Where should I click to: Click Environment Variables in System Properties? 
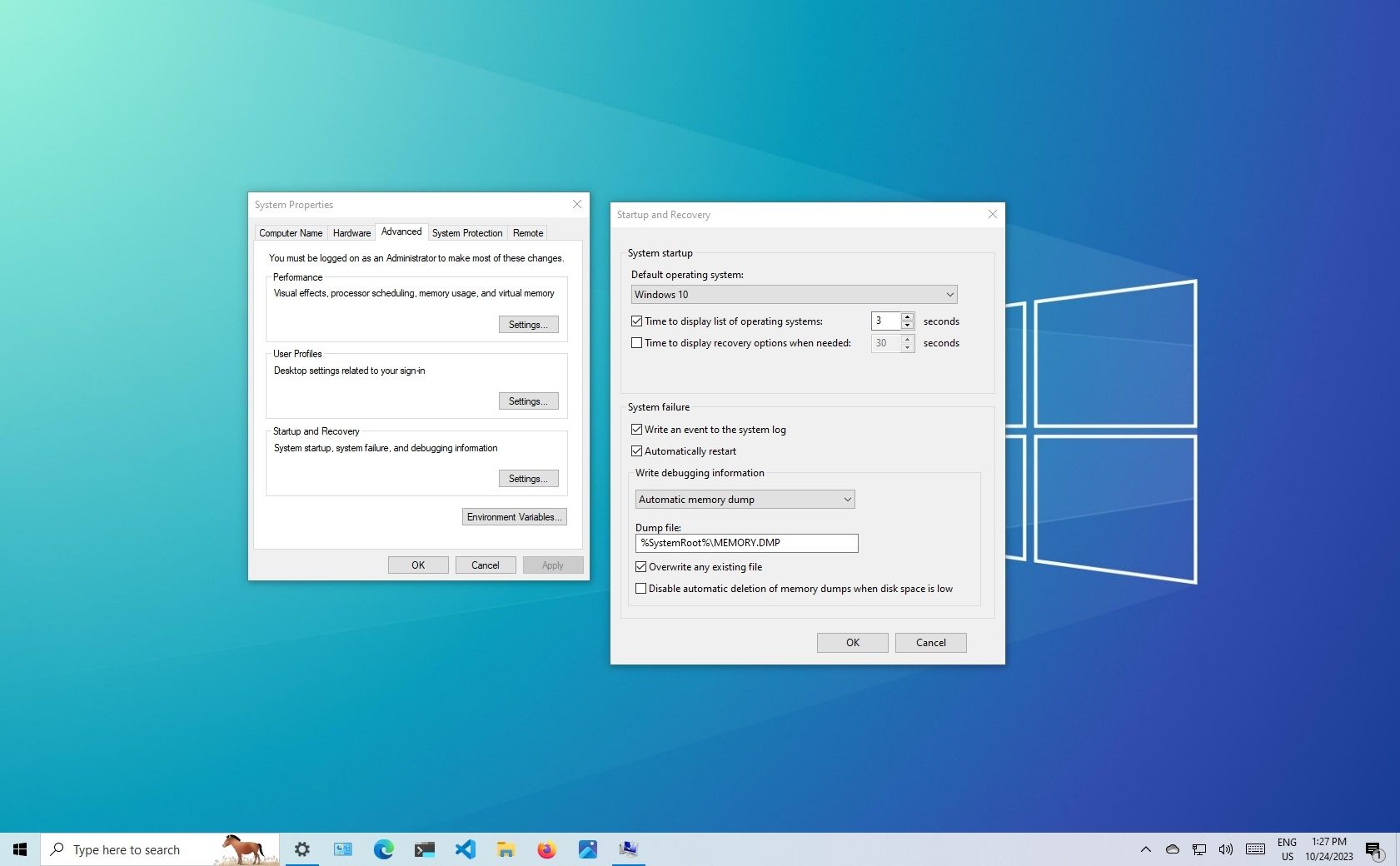click(x=514, y=516)
